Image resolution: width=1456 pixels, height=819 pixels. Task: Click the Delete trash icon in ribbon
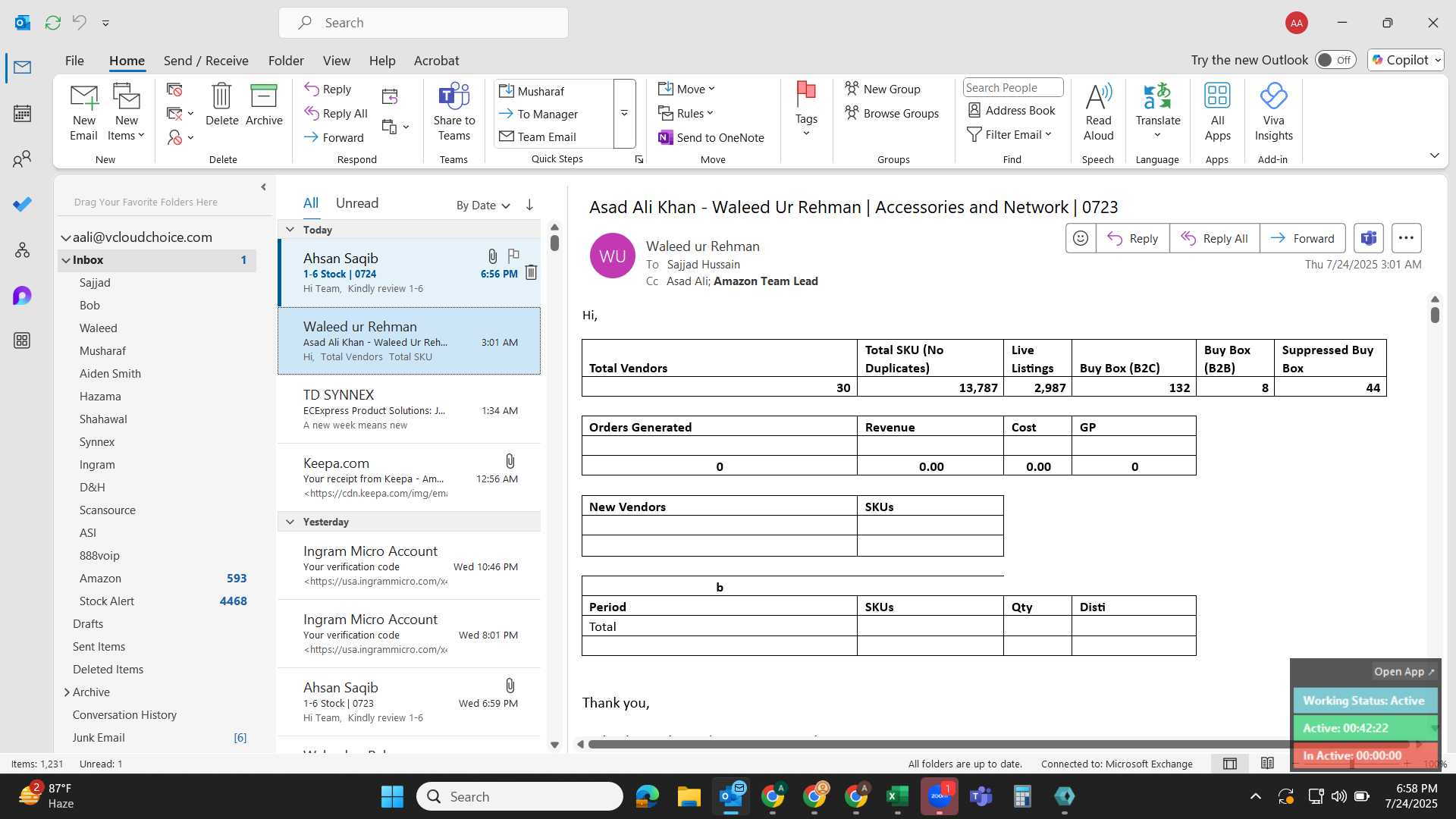pos(221,105)
